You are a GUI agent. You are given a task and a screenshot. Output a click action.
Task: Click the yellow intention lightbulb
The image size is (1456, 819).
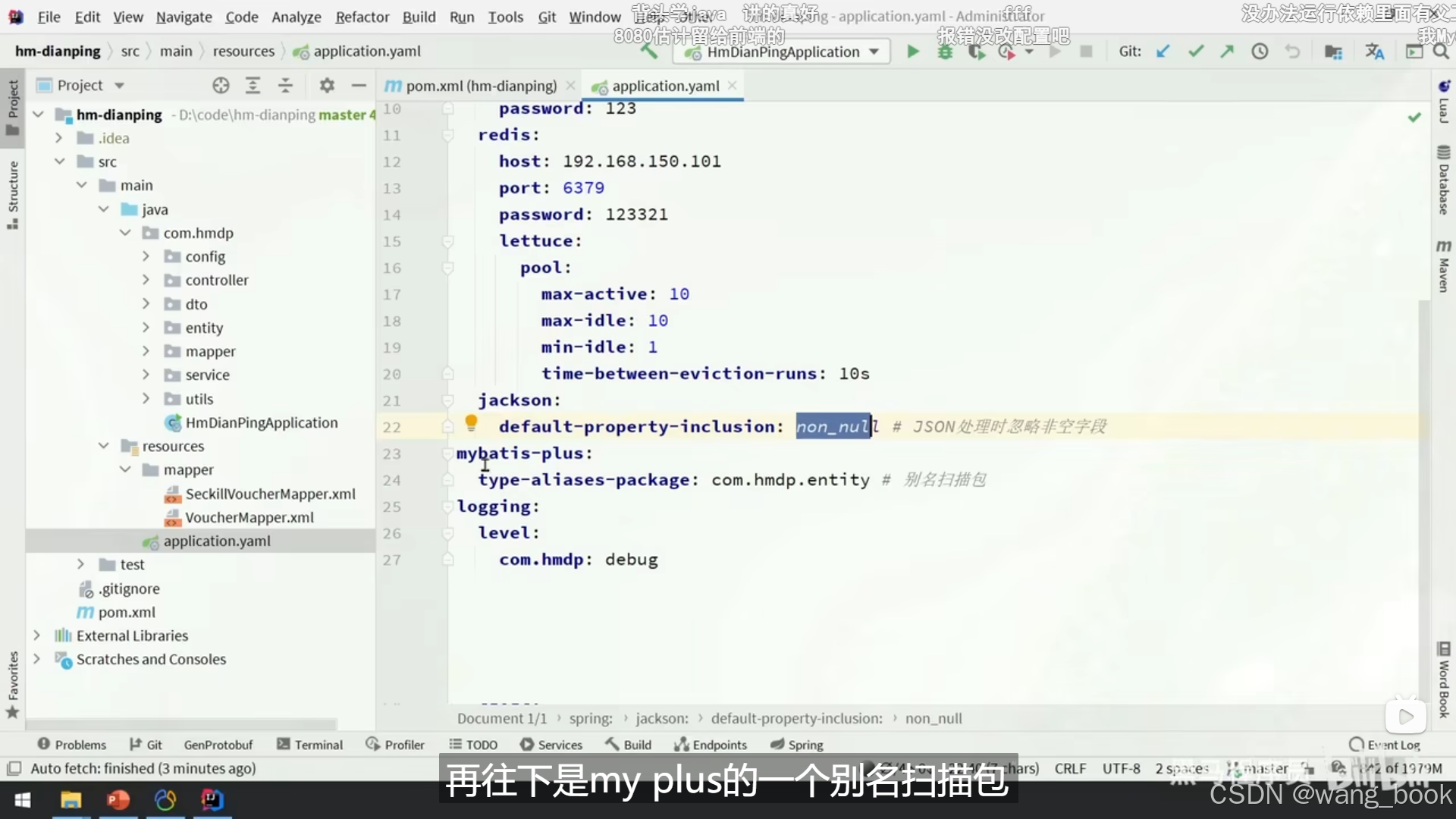point(471,422)
